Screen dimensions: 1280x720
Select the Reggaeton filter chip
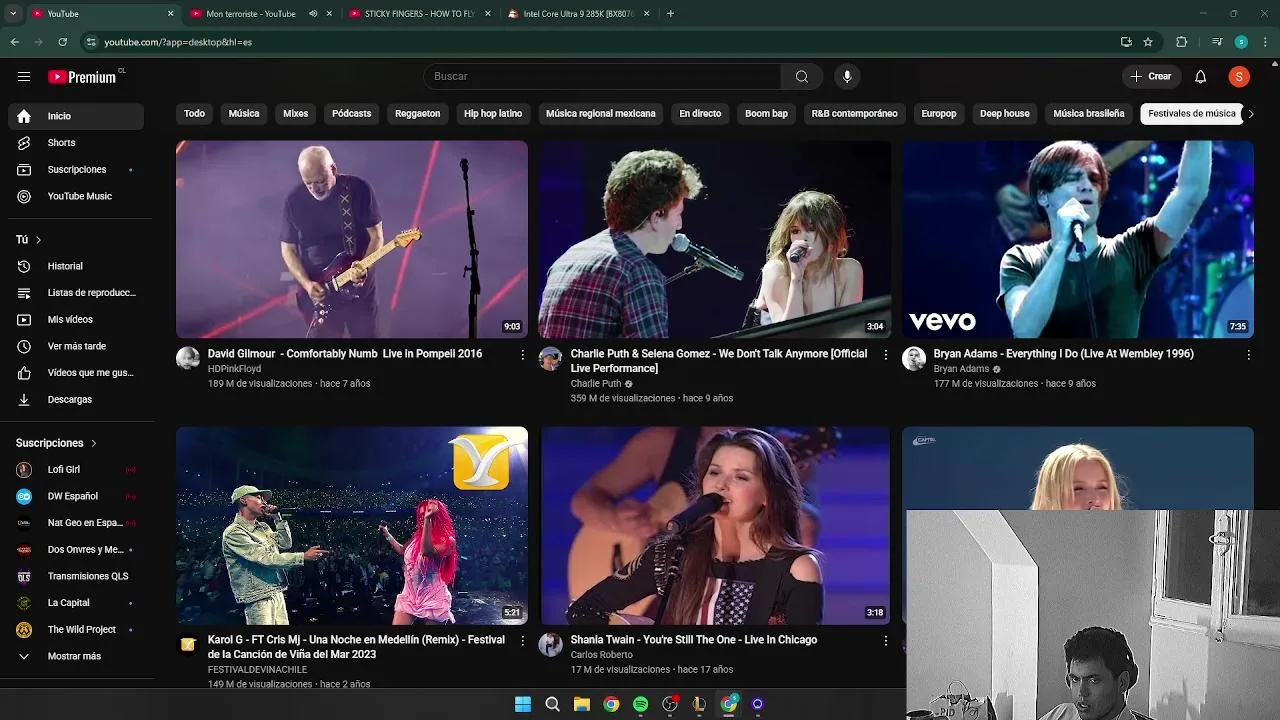click(x=417, y=114)
